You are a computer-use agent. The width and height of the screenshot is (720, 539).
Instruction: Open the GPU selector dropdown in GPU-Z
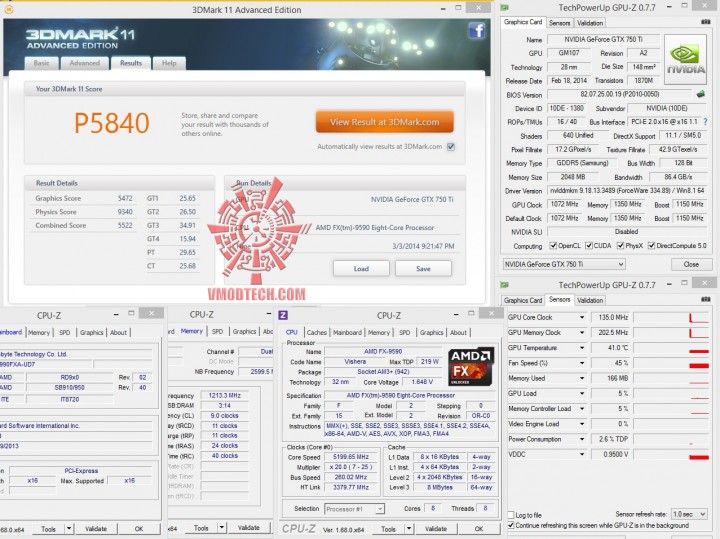coord(564,264)
